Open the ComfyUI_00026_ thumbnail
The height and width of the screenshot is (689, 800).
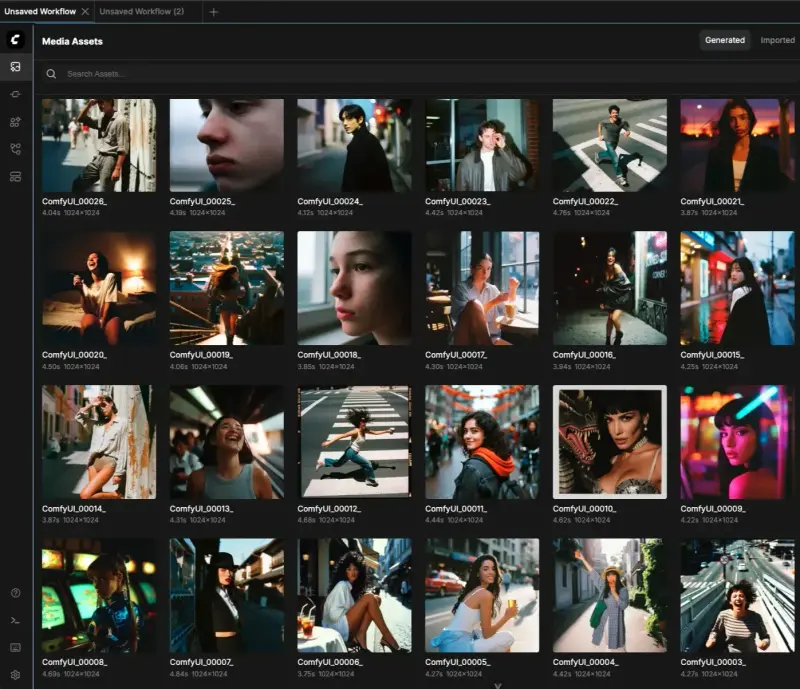[99, 145]
